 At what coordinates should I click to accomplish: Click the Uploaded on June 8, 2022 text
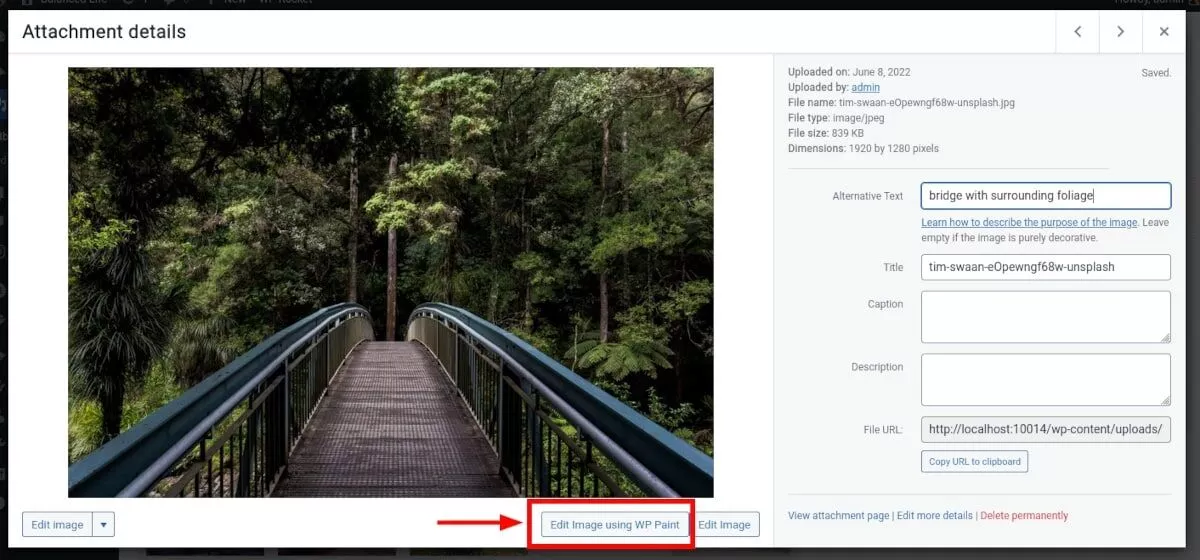coord(849,72)
